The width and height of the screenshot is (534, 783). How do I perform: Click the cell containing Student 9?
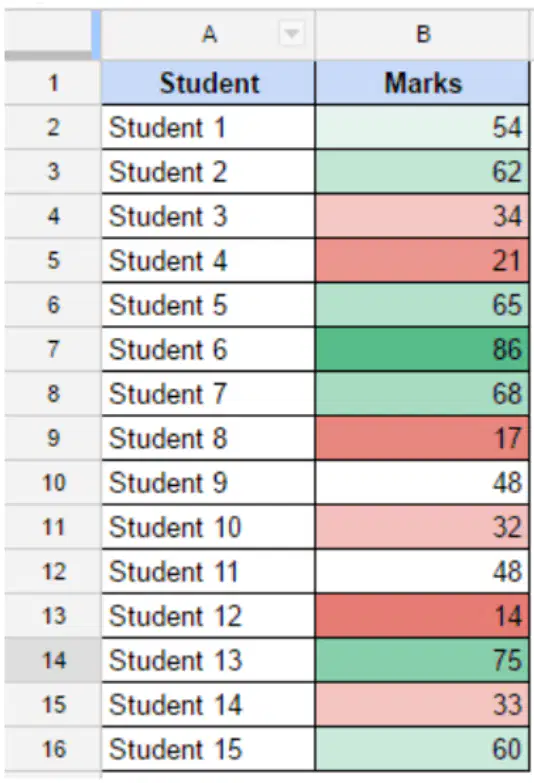[208, 482]
